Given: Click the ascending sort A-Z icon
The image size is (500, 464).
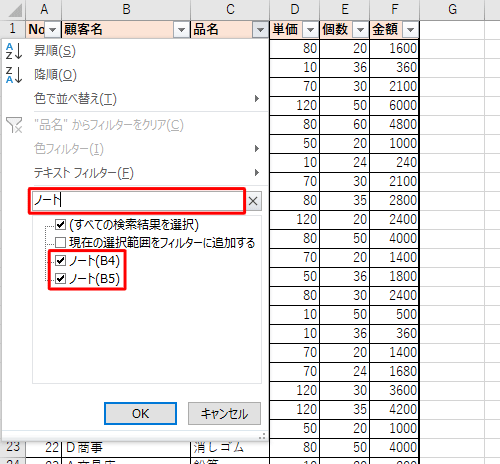Looking at the screenshot, I should pyautogui.click(x=14, y=51).
